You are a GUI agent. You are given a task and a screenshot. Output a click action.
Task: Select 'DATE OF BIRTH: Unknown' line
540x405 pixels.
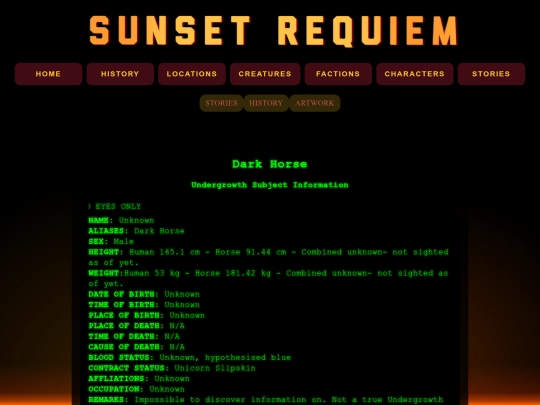[x=144, y=294]
